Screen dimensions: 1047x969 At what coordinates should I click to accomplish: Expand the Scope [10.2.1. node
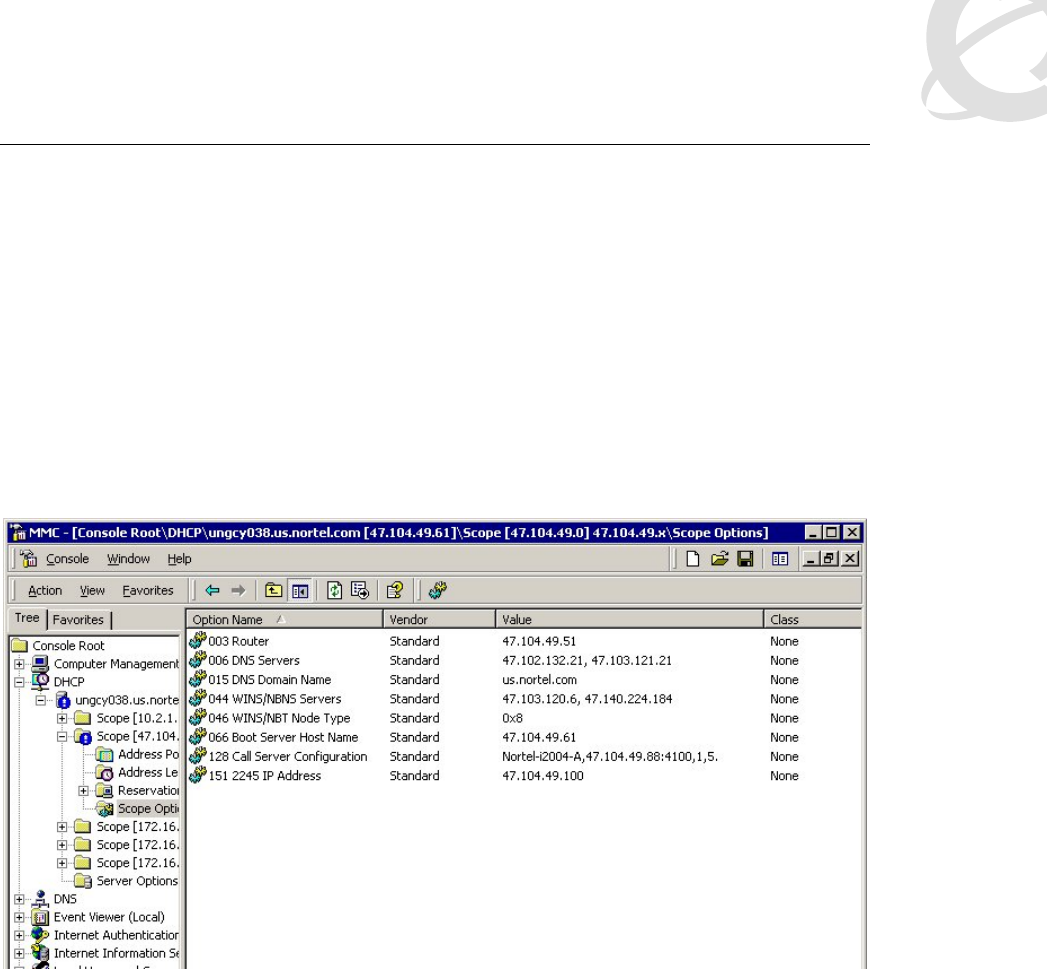point(62,719)
